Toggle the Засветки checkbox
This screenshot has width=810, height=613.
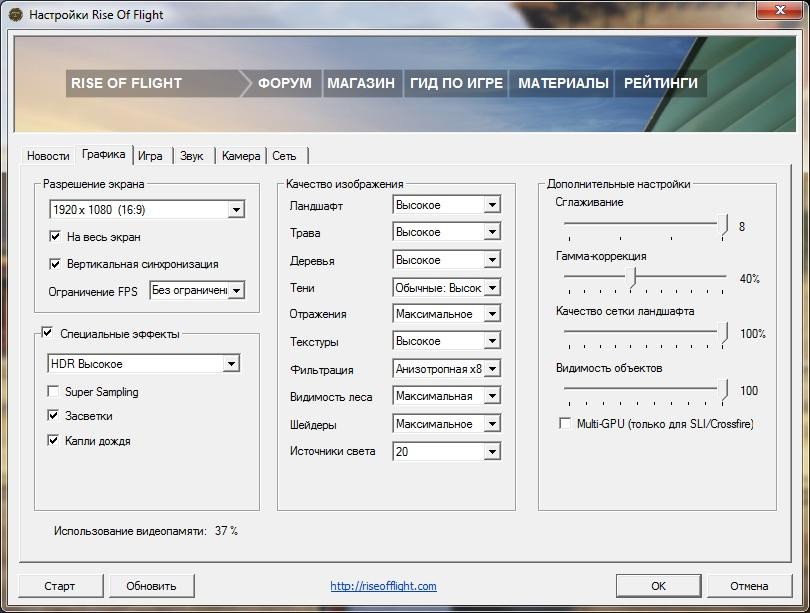tap(53, 415)
